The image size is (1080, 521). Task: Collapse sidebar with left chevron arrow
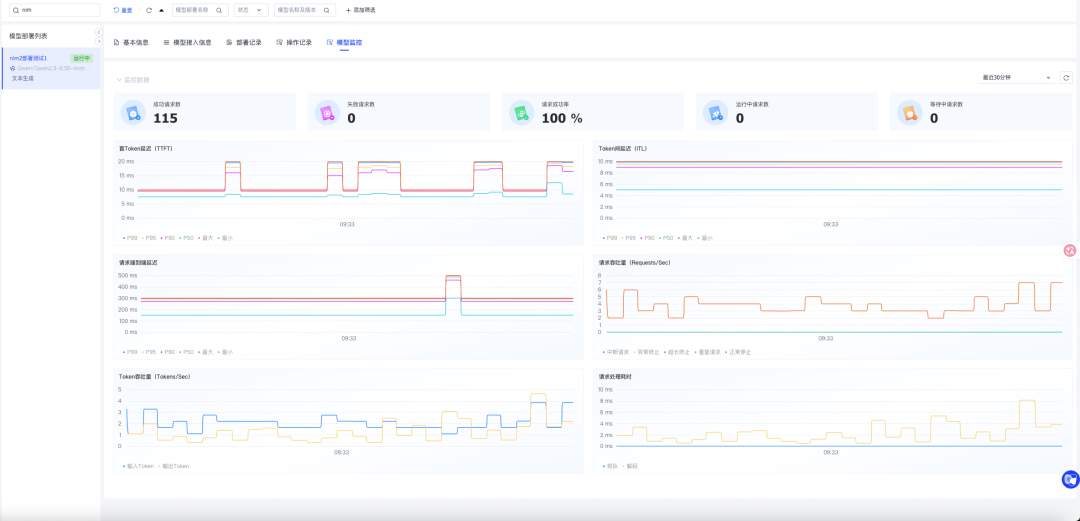coord(98,32)
